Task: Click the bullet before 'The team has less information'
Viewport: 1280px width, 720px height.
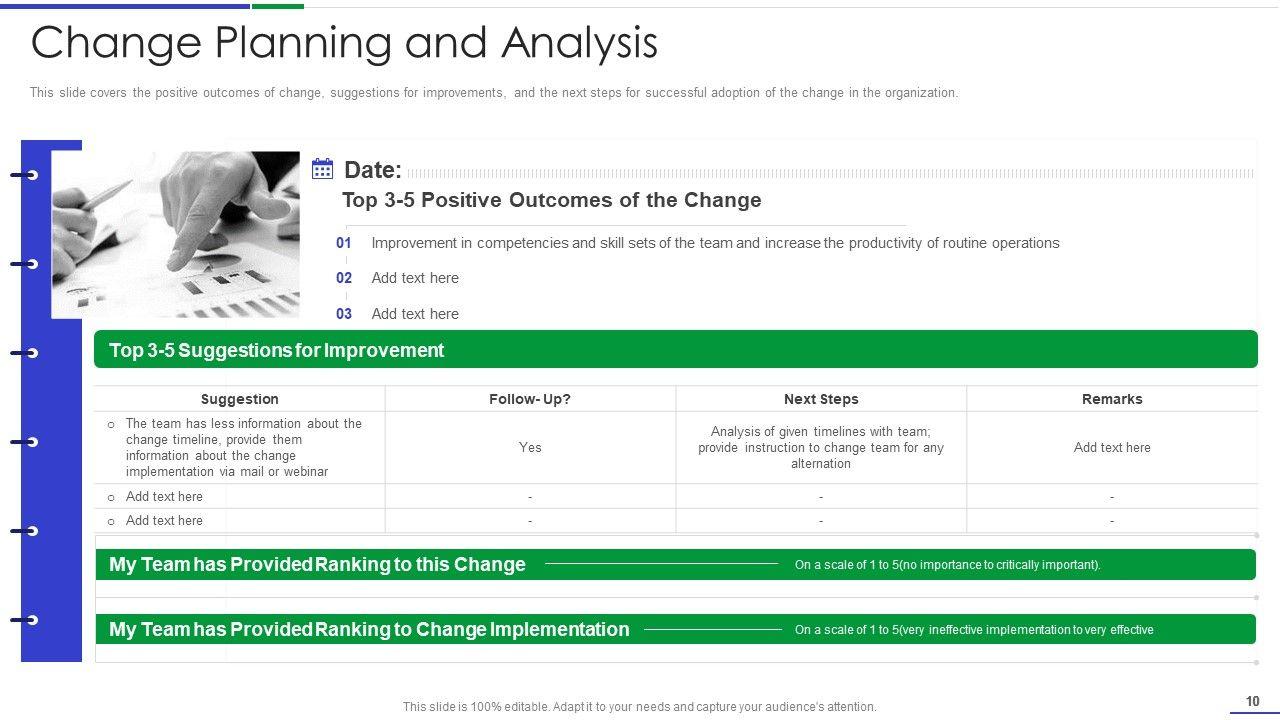Action: 111,424
